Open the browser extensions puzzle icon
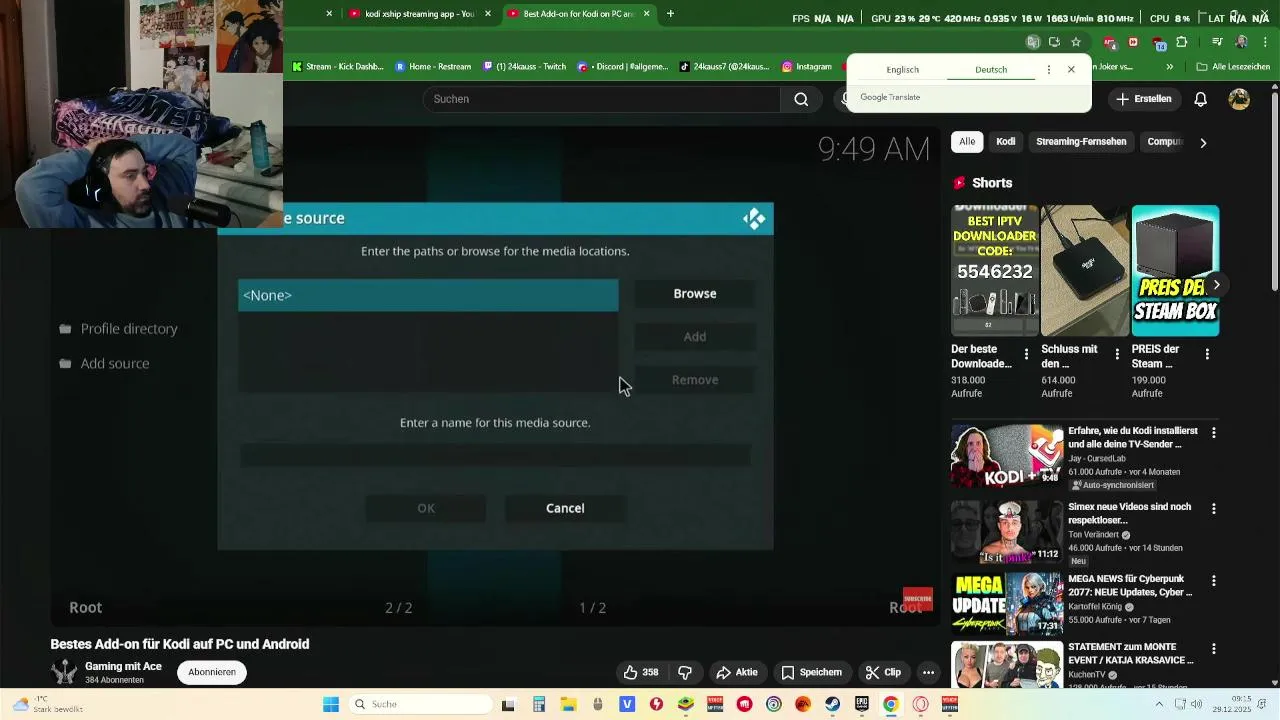1280x720 pixels. pos(1182,42)
